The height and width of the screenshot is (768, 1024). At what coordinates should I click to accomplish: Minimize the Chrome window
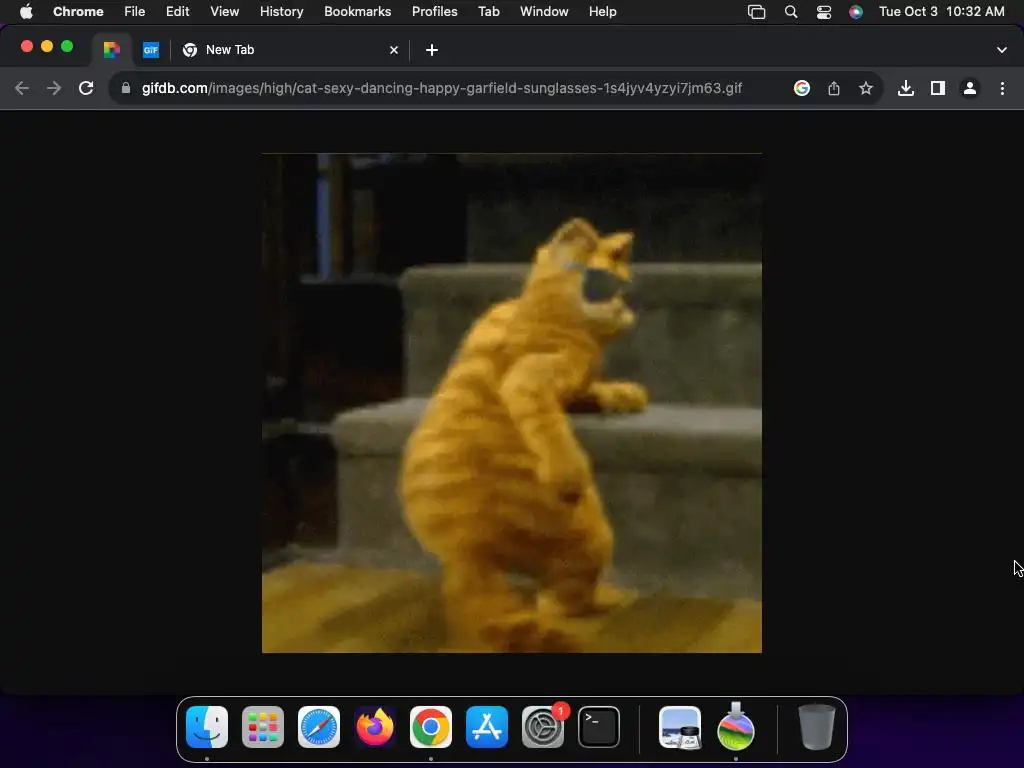point(47,46)
